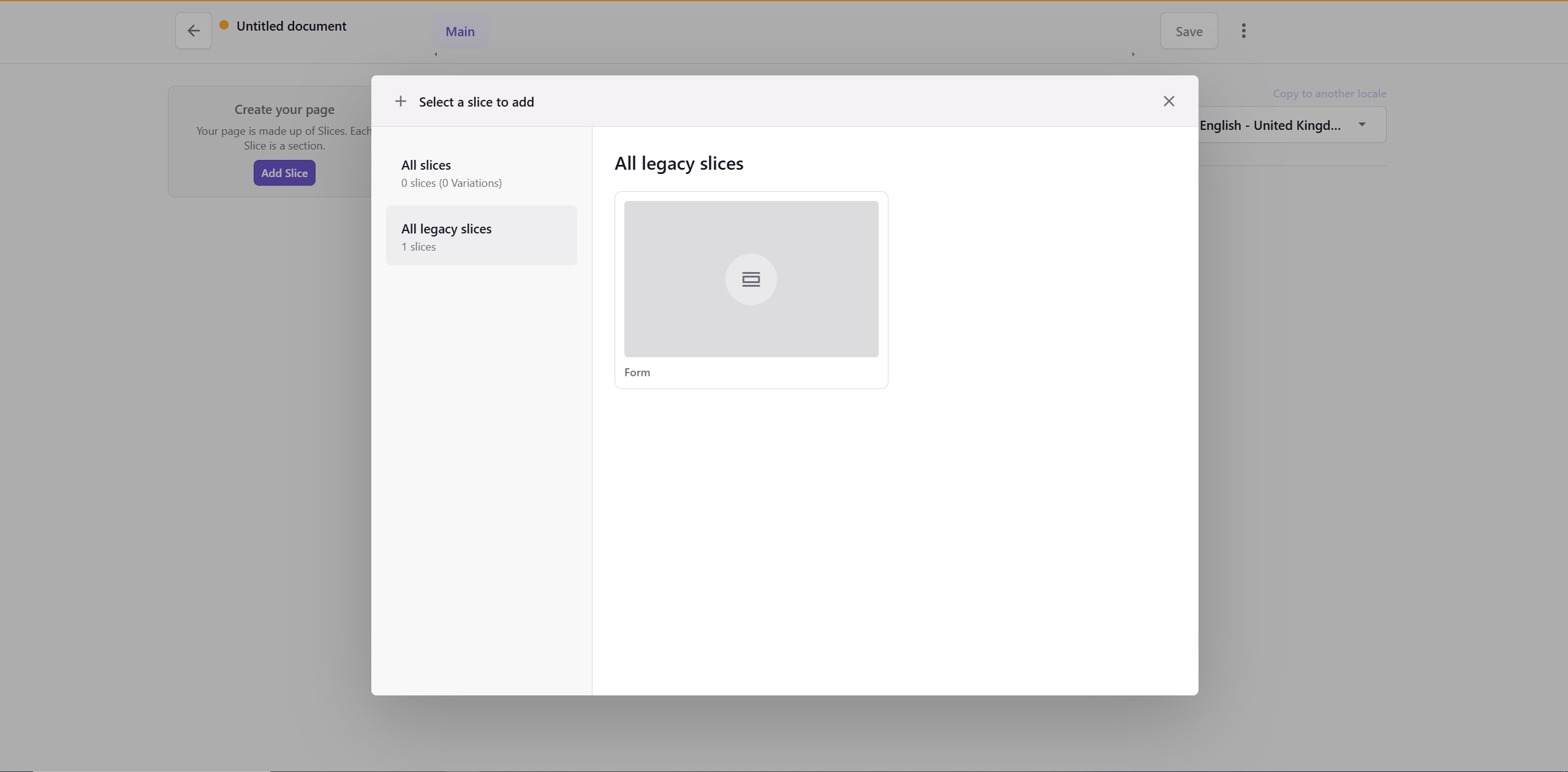Click the All legacy slices heading
The width and height of the screenshot is (1568, 772).
pyautogui.click(x=678, y=164)
